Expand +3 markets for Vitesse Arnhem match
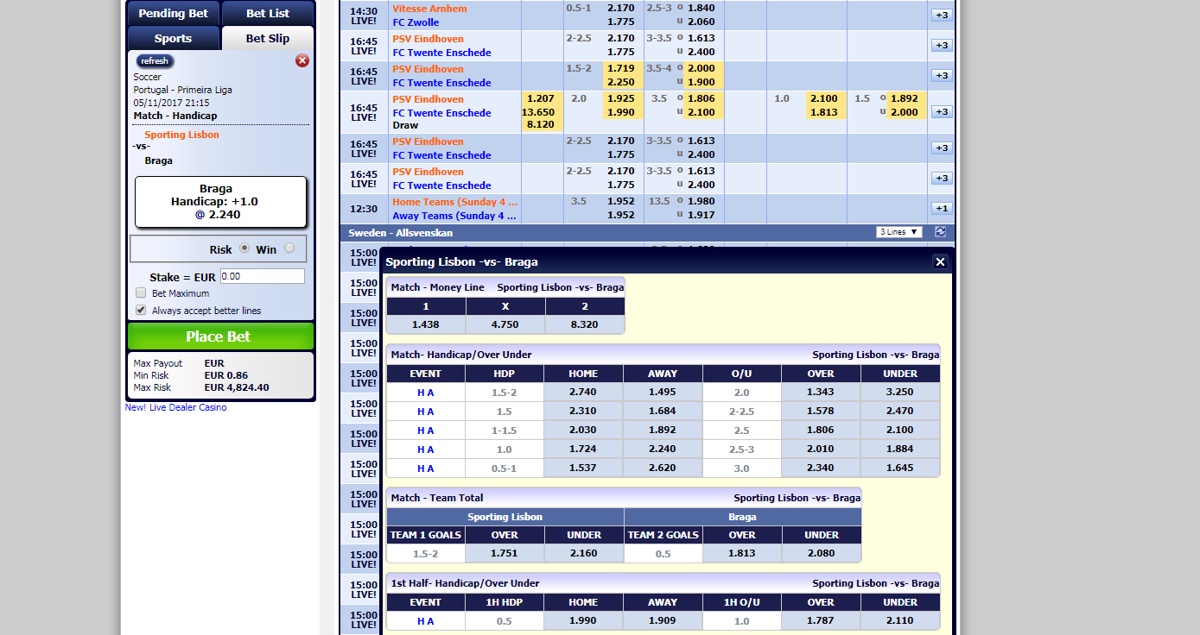The height and width of the screenshot is (635, 1200). (x=941, y=15)
